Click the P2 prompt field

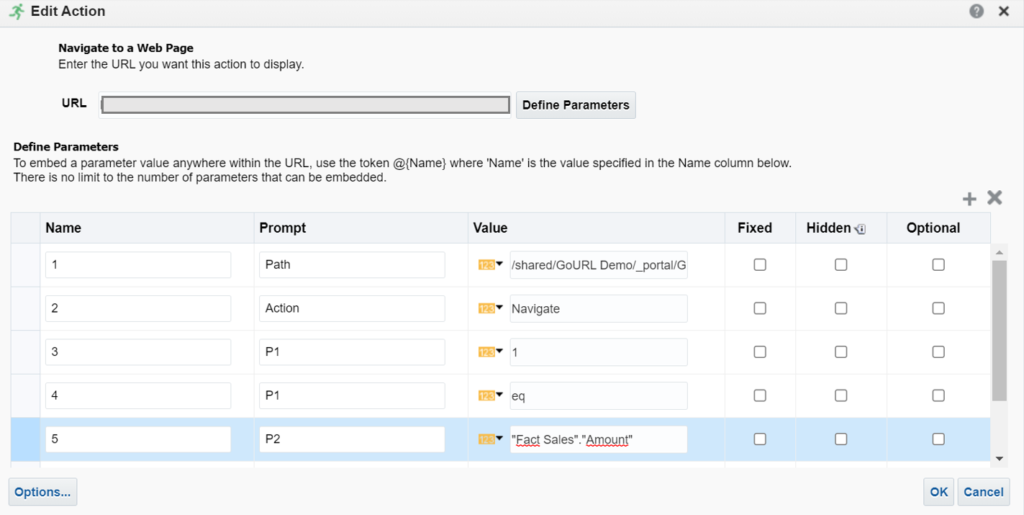(352, 439)
